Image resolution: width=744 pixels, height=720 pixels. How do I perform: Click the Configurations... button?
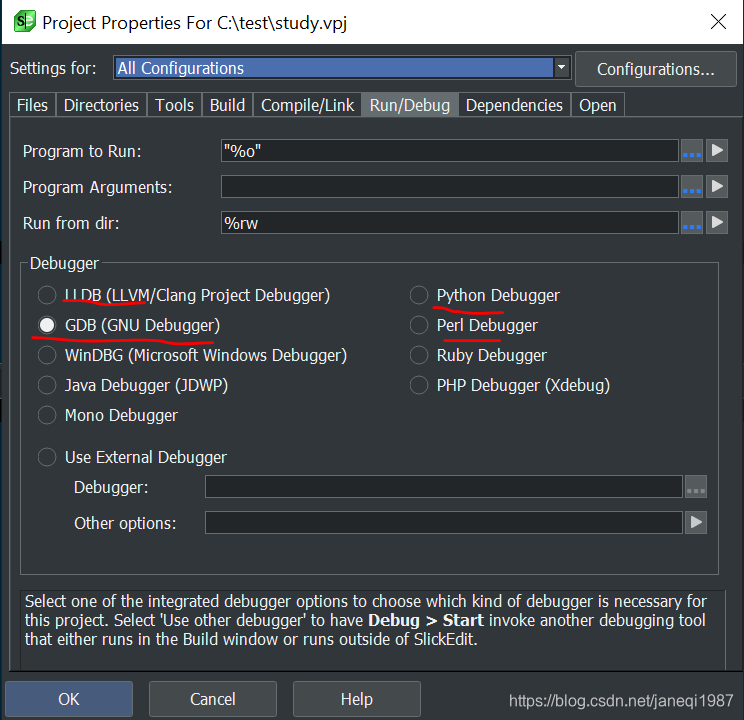coord(656,69)
